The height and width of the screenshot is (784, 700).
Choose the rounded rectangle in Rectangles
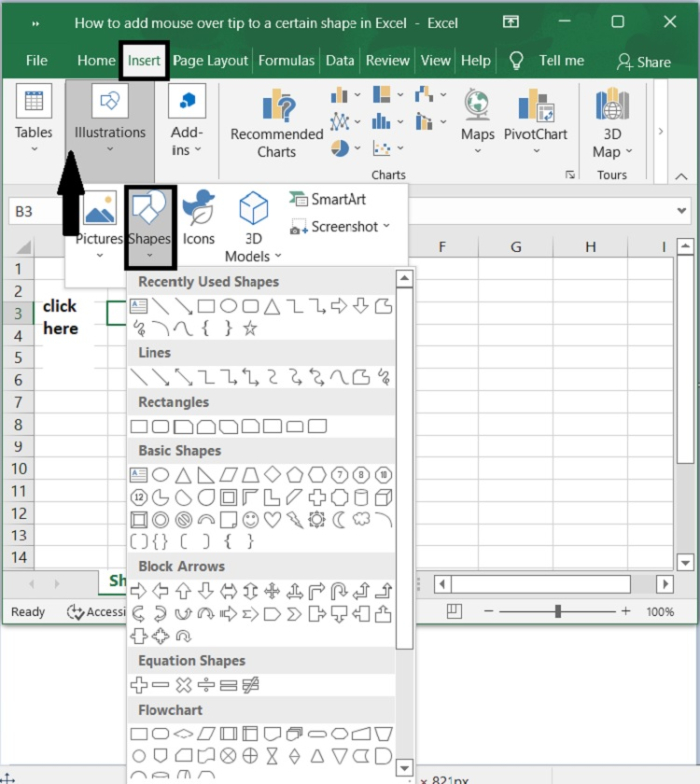pos(160,426)
